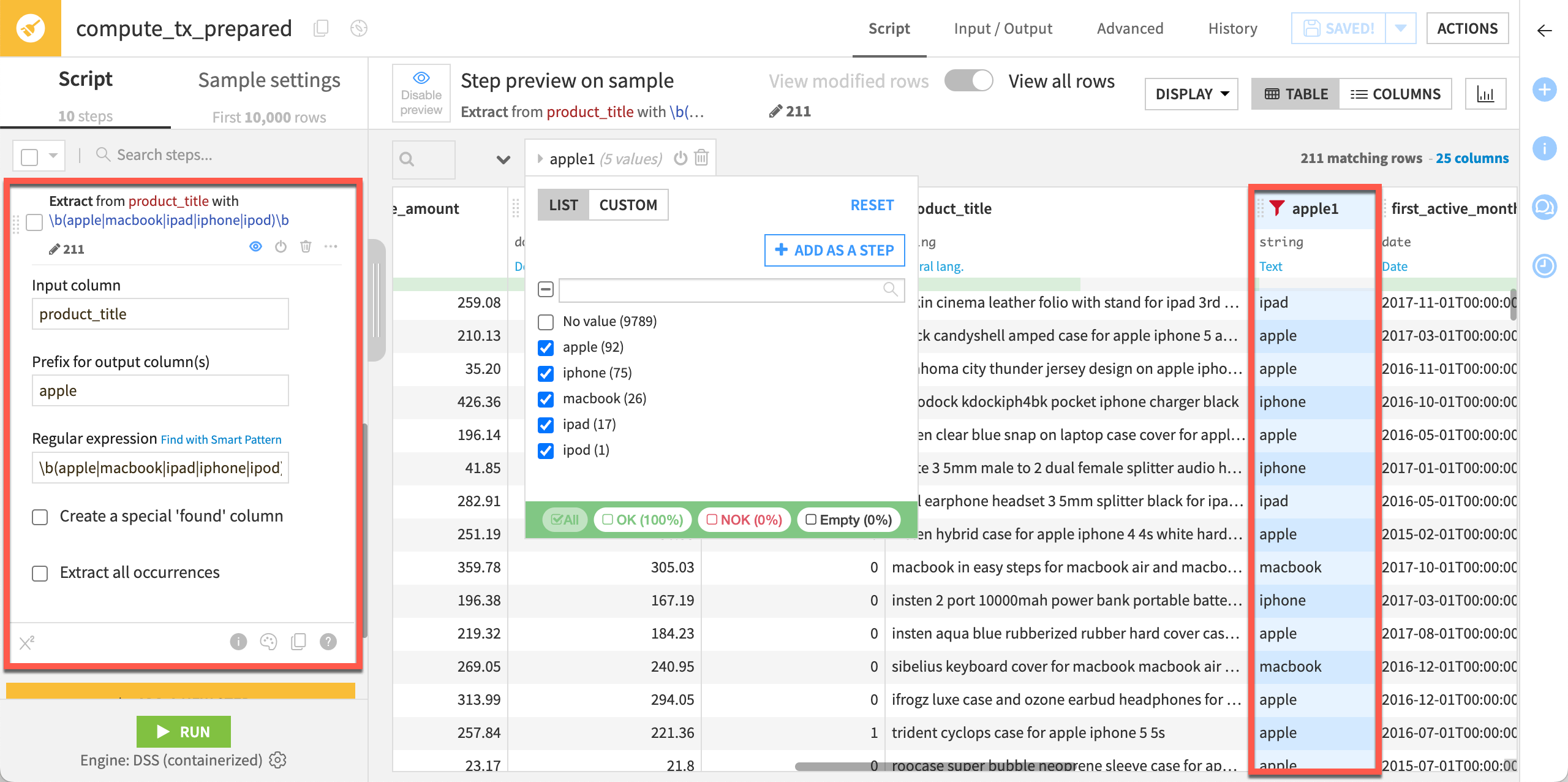Image resolution: width=1568 pixels, height=782 pixels.
Task: Uncheck the macbook (26) filter value
Action: (x=546, y=399)
